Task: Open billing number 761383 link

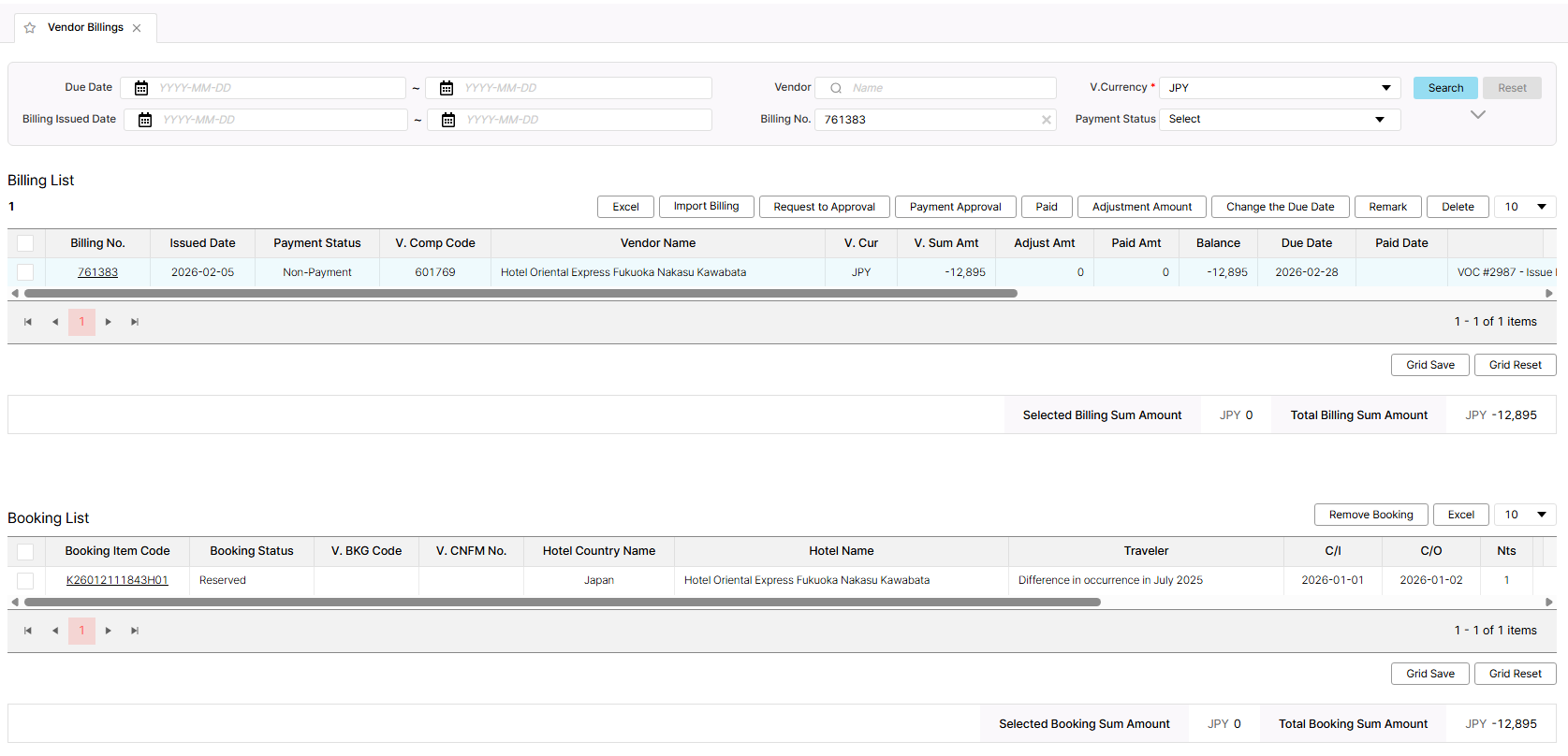Action: [x=97, y=272]
